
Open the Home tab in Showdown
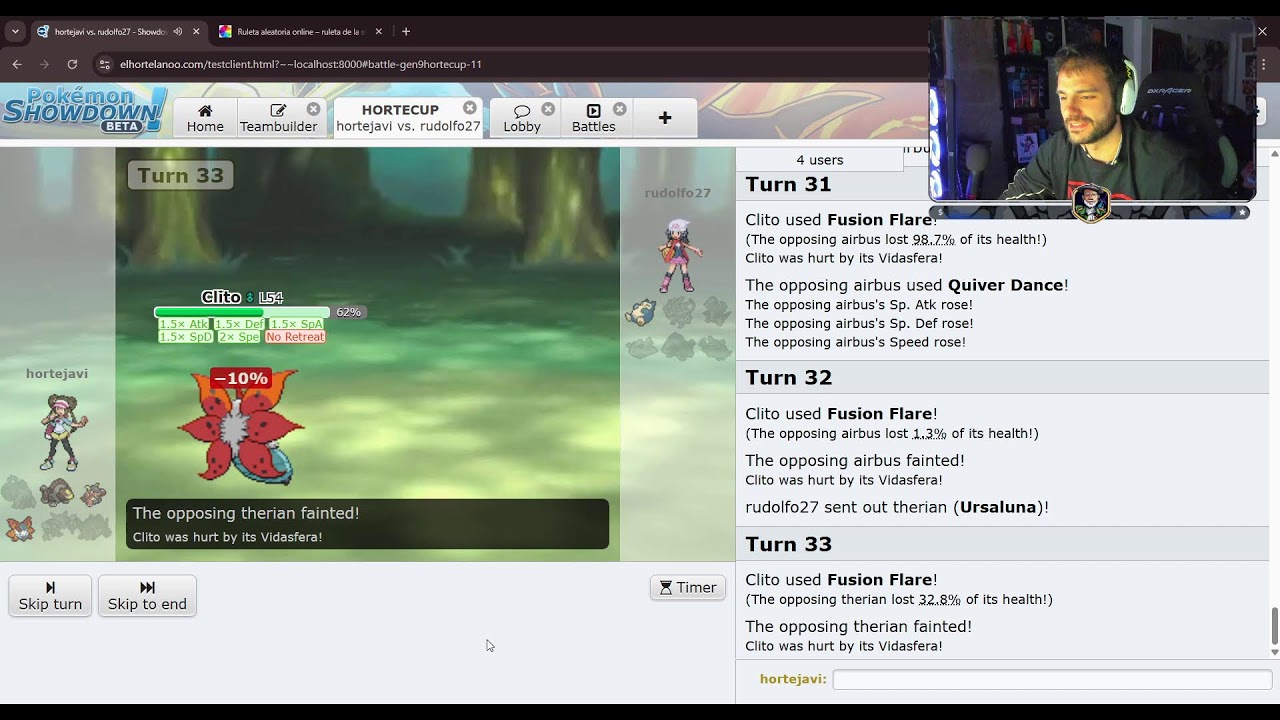coord(205,118)
